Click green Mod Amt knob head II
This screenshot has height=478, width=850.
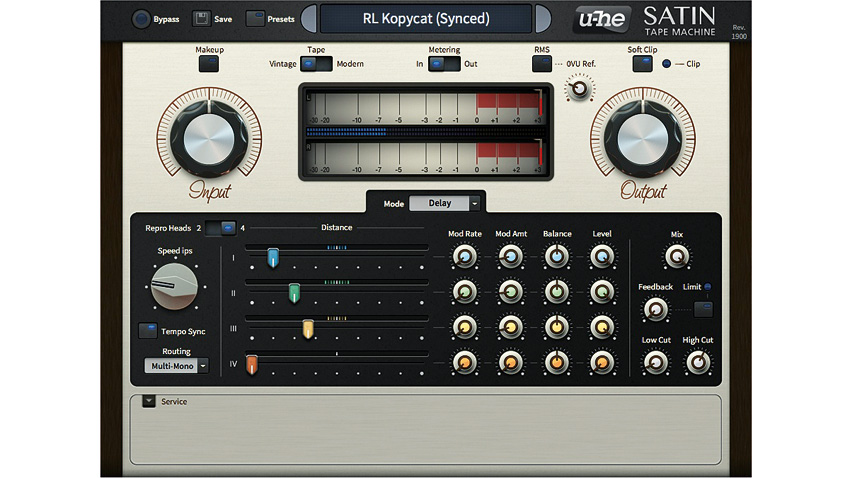(510, 292)
